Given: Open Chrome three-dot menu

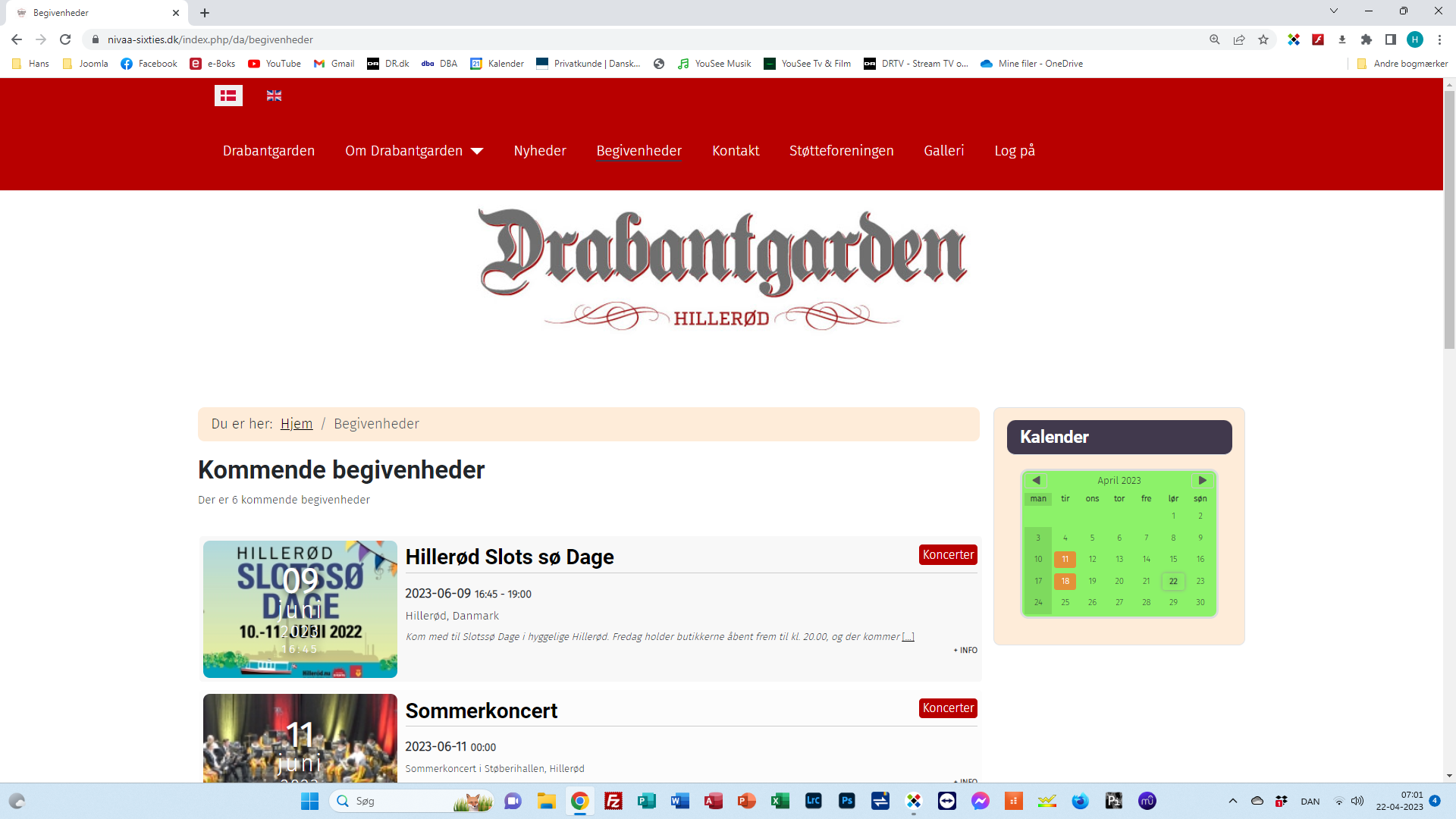Looking at the screenshot, I should (x=1439, y=39).
